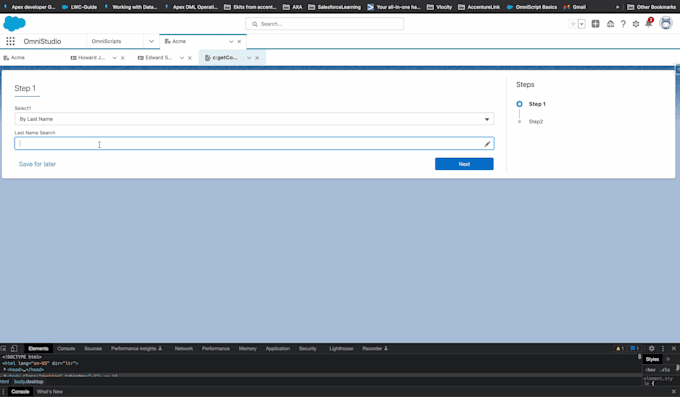Close the Edward S... subtab
680x397 pixels.
pyautogui.click(x=190, y=58)
